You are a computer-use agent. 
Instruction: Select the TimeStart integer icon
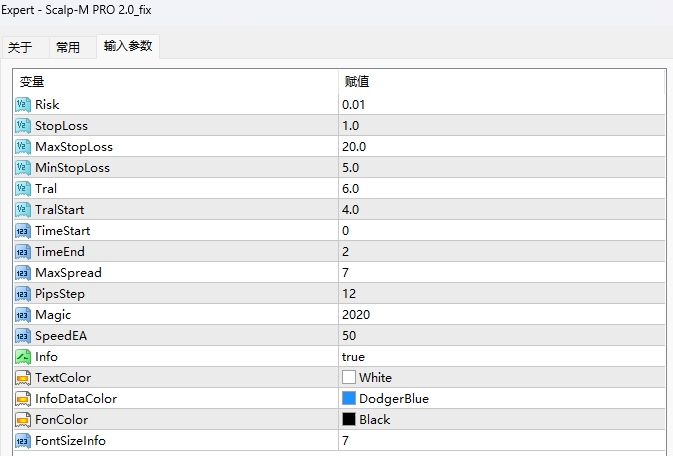(x=23, y=231)
